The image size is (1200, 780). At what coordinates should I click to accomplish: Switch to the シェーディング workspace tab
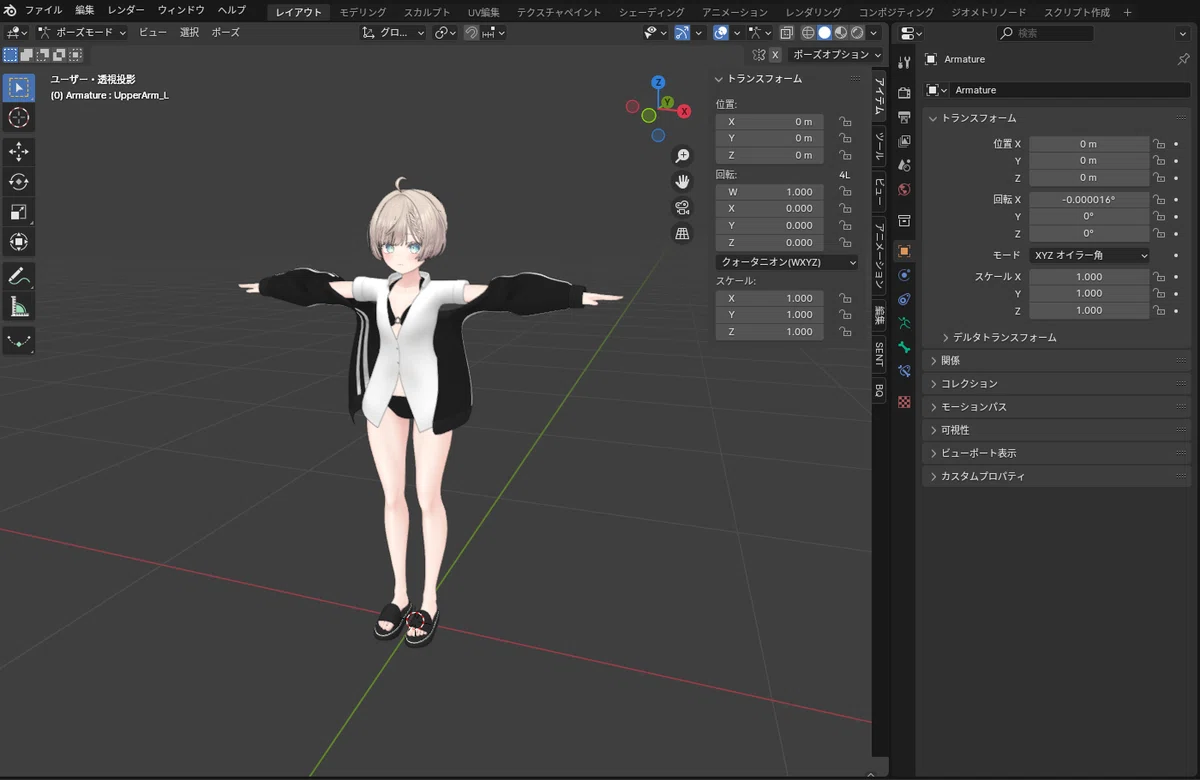pyautogui.click(x=651, y=12)
